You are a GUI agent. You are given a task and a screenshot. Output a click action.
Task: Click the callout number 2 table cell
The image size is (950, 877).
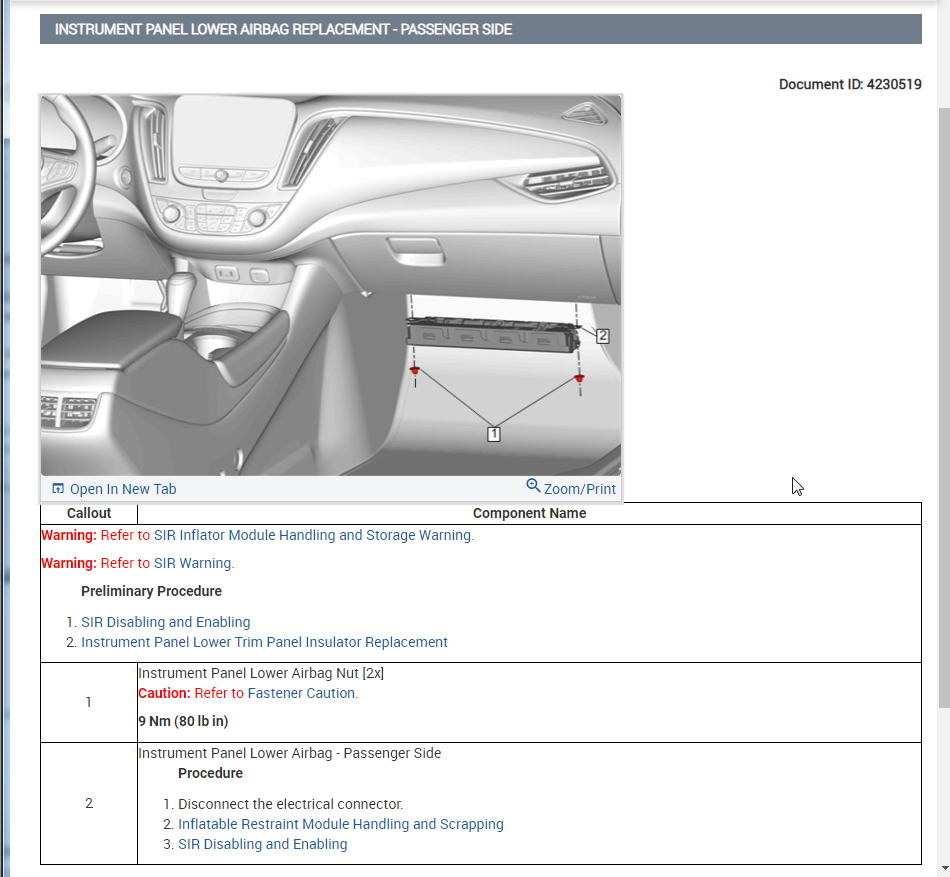(x=89, y=803)
